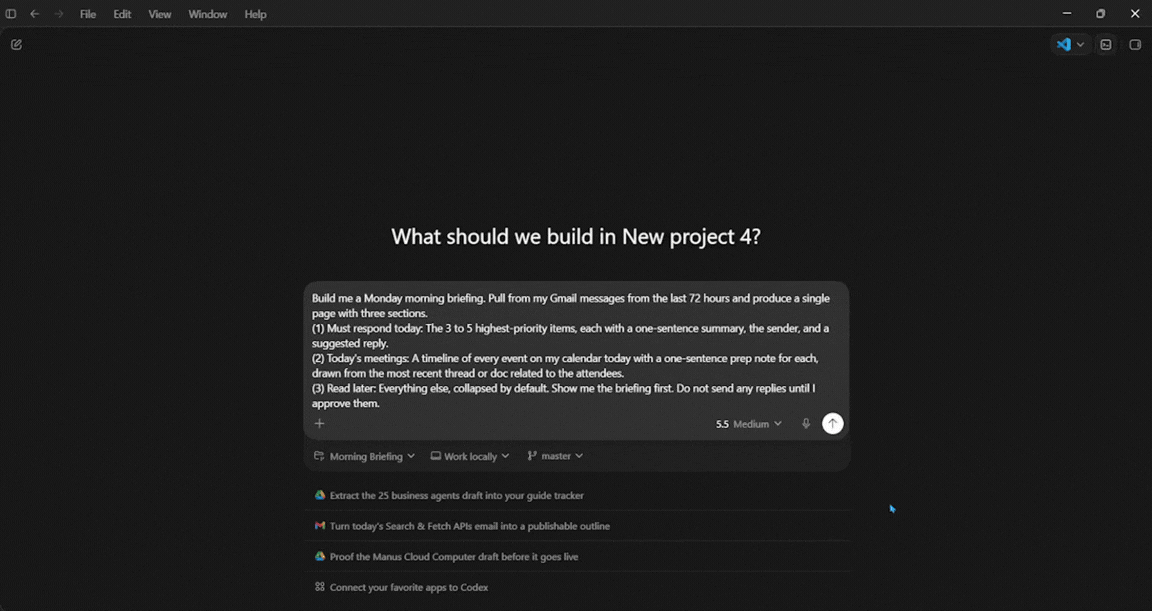Toggle the right side panel icon
Image resolution: width=1152 pixels, height=611 pixels.
[1134, 45]
